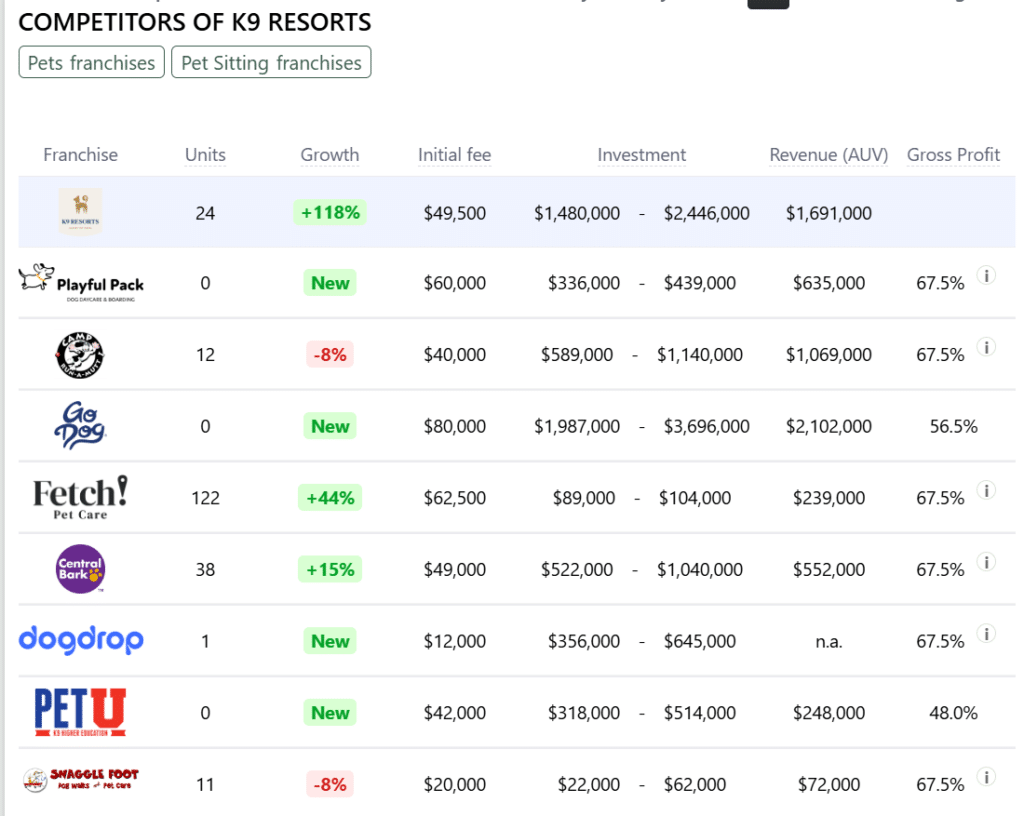Show gross profit info for Snaggle Foot
The width and height of the screenshot is (1024, 816).
click(986, 777)
